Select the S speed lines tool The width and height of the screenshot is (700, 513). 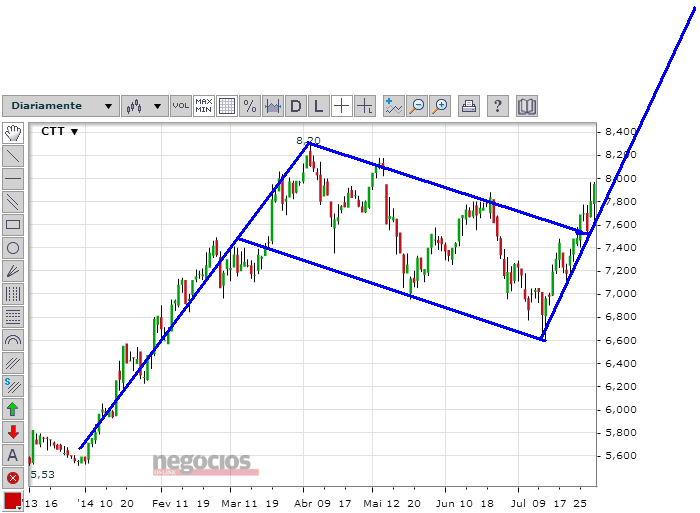tap(13, 386)
